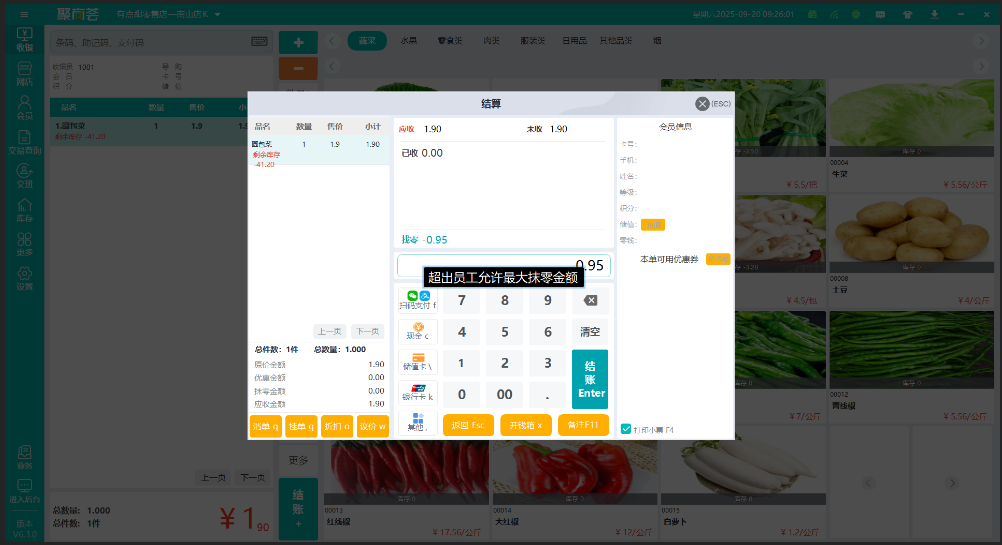Click the 返回 Esc return button

[x=468, y=425]
